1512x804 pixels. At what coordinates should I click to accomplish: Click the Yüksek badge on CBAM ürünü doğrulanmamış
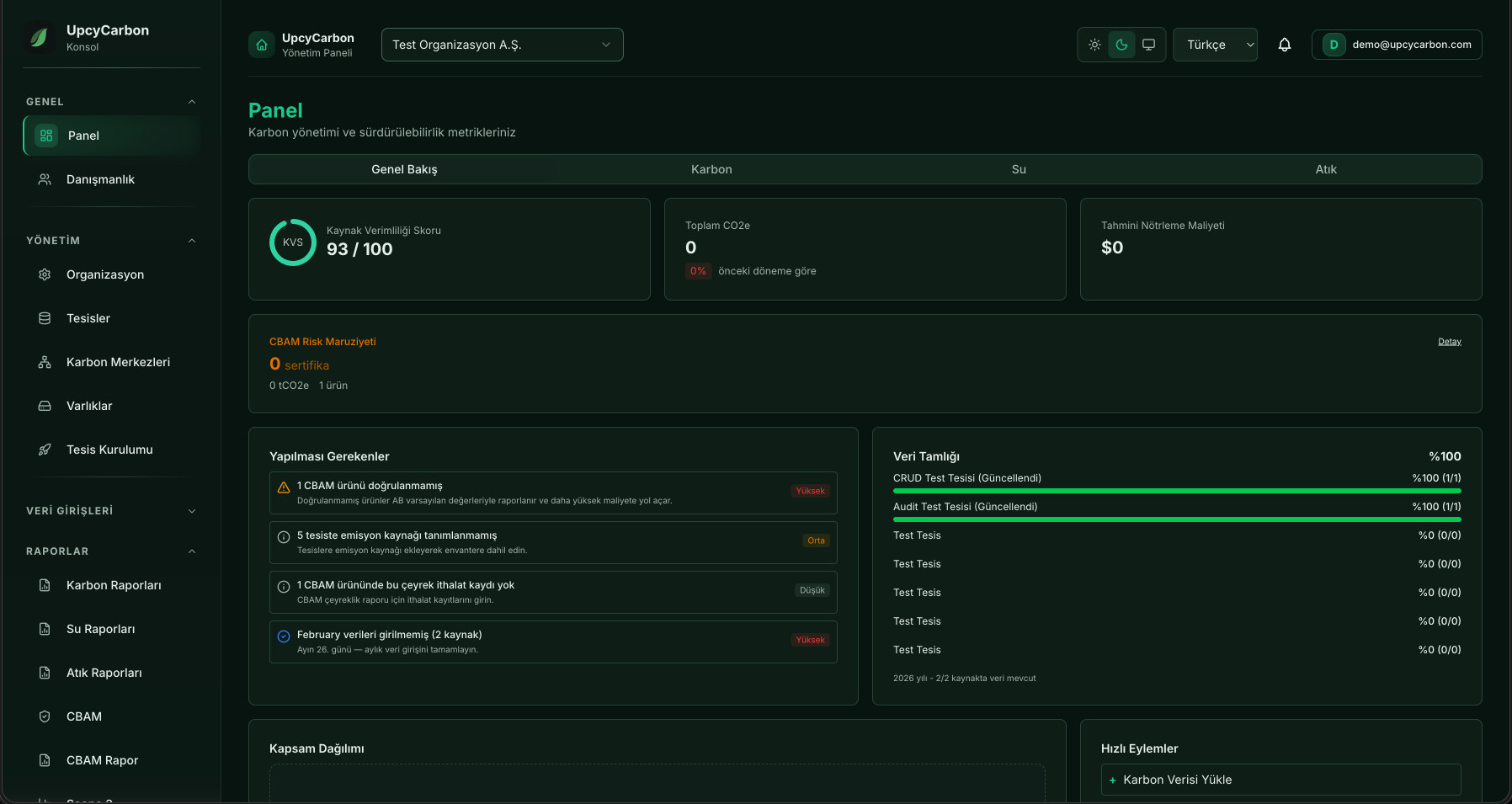pyautogui.click(x=811, y=491)
